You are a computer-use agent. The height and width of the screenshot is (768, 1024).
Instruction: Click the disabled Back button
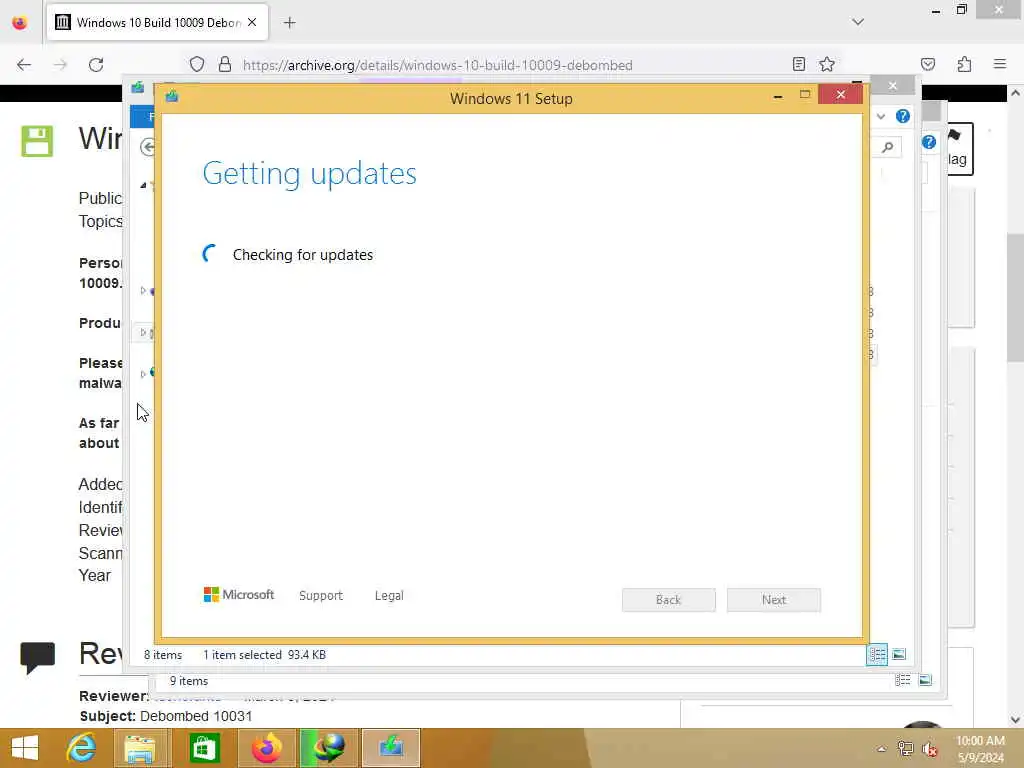[669, 600]
